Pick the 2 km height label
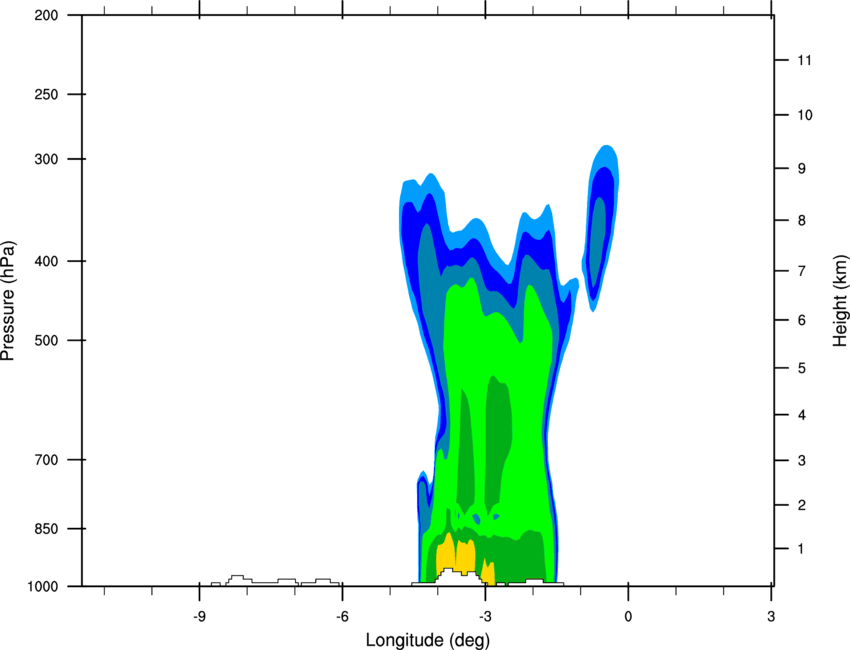The height and width of the screenshot is (650, 850). point(802,505)
